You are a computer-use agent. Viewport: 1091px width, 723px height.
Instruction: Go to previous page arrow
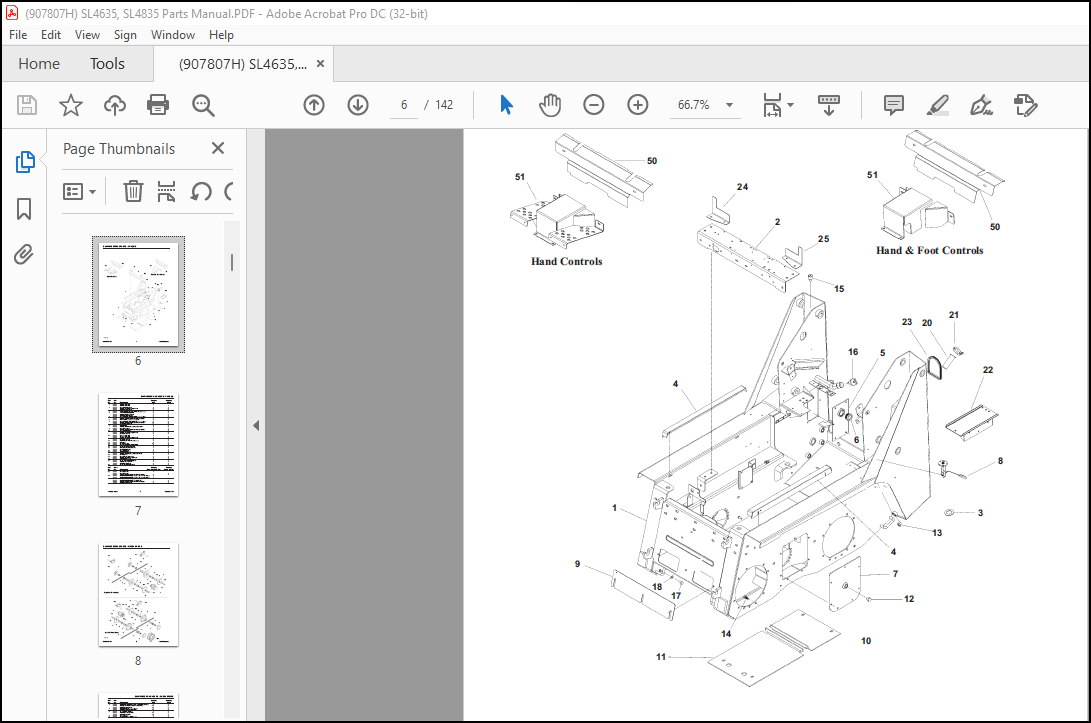[314, 105]
